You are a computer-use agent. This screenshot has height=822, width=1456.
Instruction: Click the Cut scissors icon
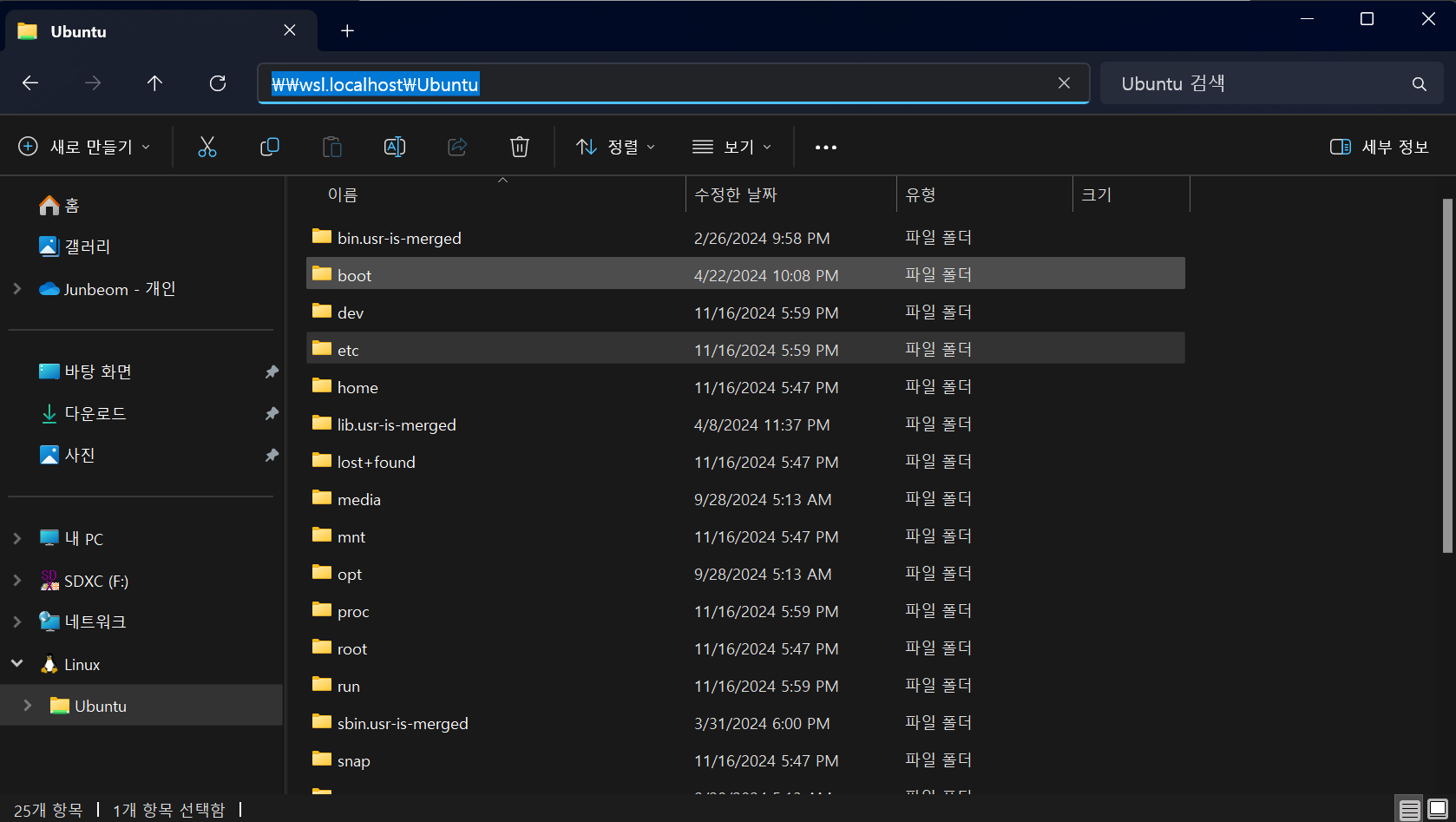207,147
